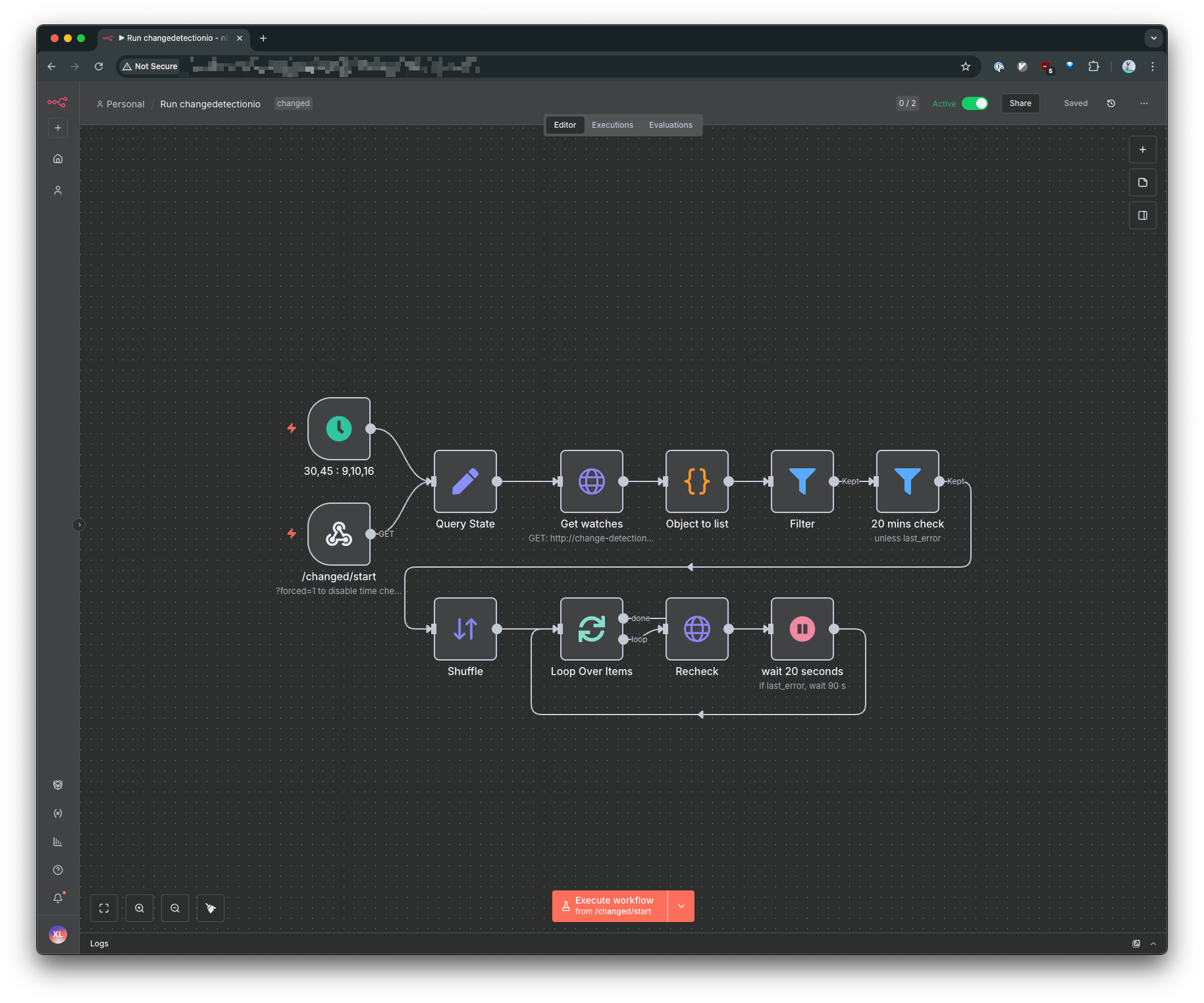The width and height of the screenshot is (1204, 1003).
Task: Switch to the Executions tab
Action: 612,125
